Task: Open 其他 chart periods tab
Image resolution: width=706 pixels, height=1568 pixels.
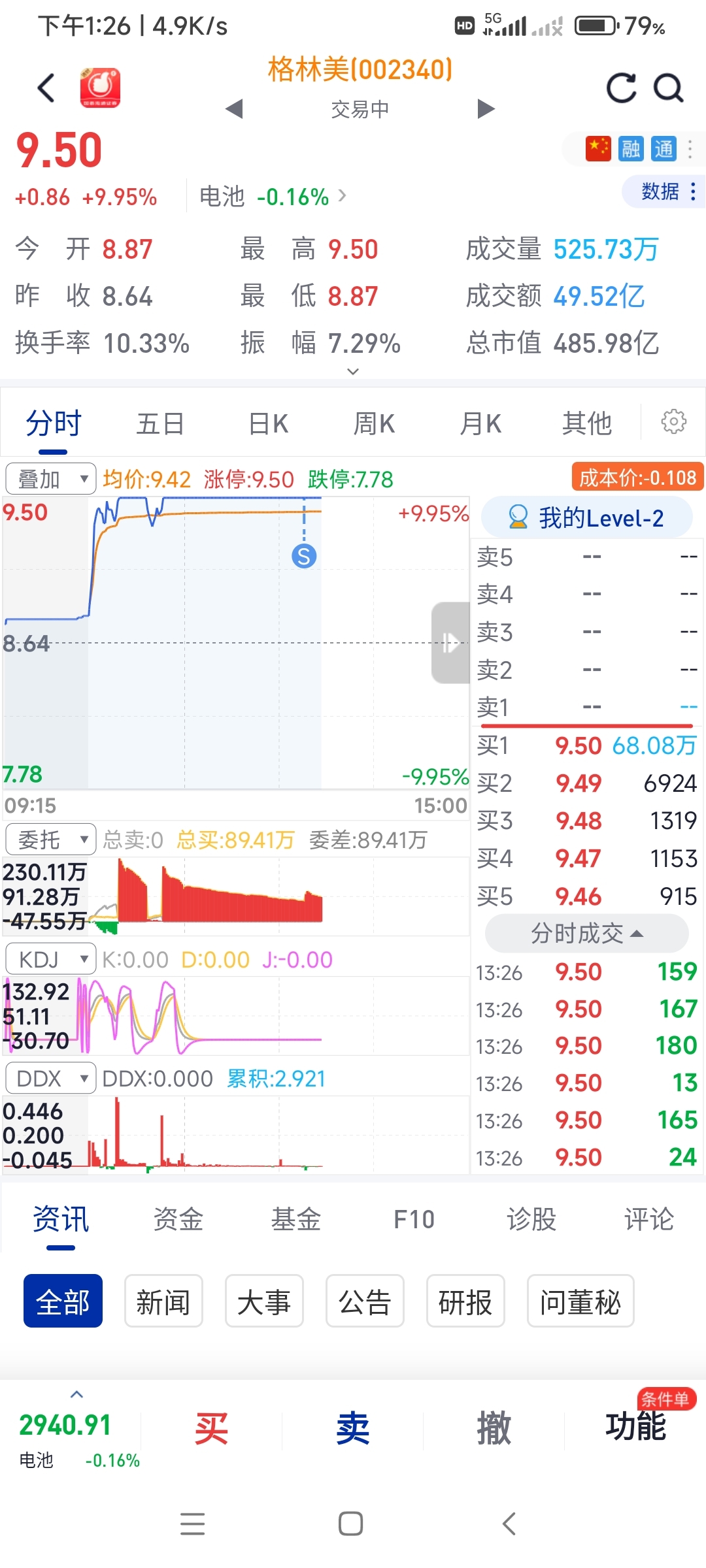Action: click(x=587, y=423)
